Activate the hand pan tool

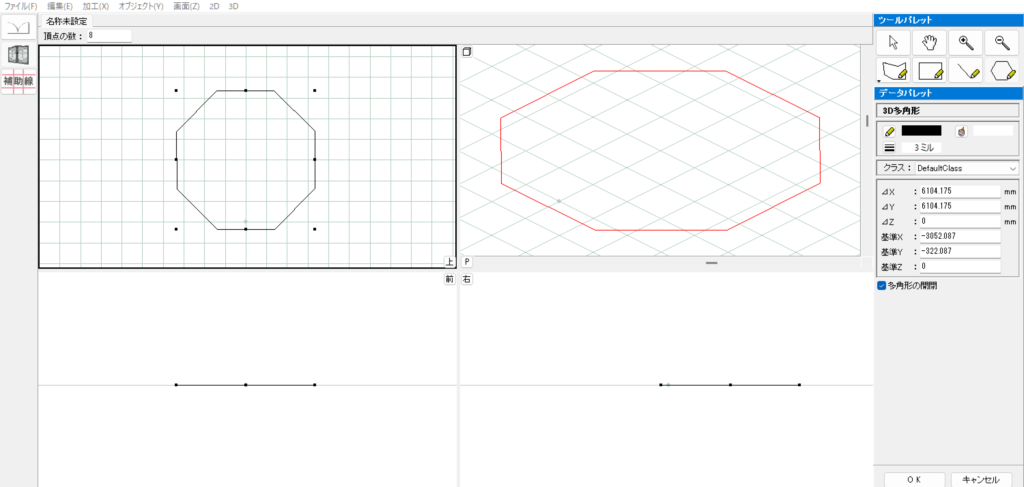pyautogui.click(x=929, y=41)
